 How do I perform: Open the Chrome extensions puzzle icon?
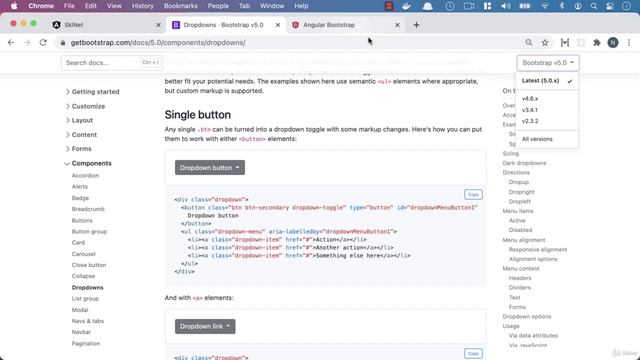597,42
